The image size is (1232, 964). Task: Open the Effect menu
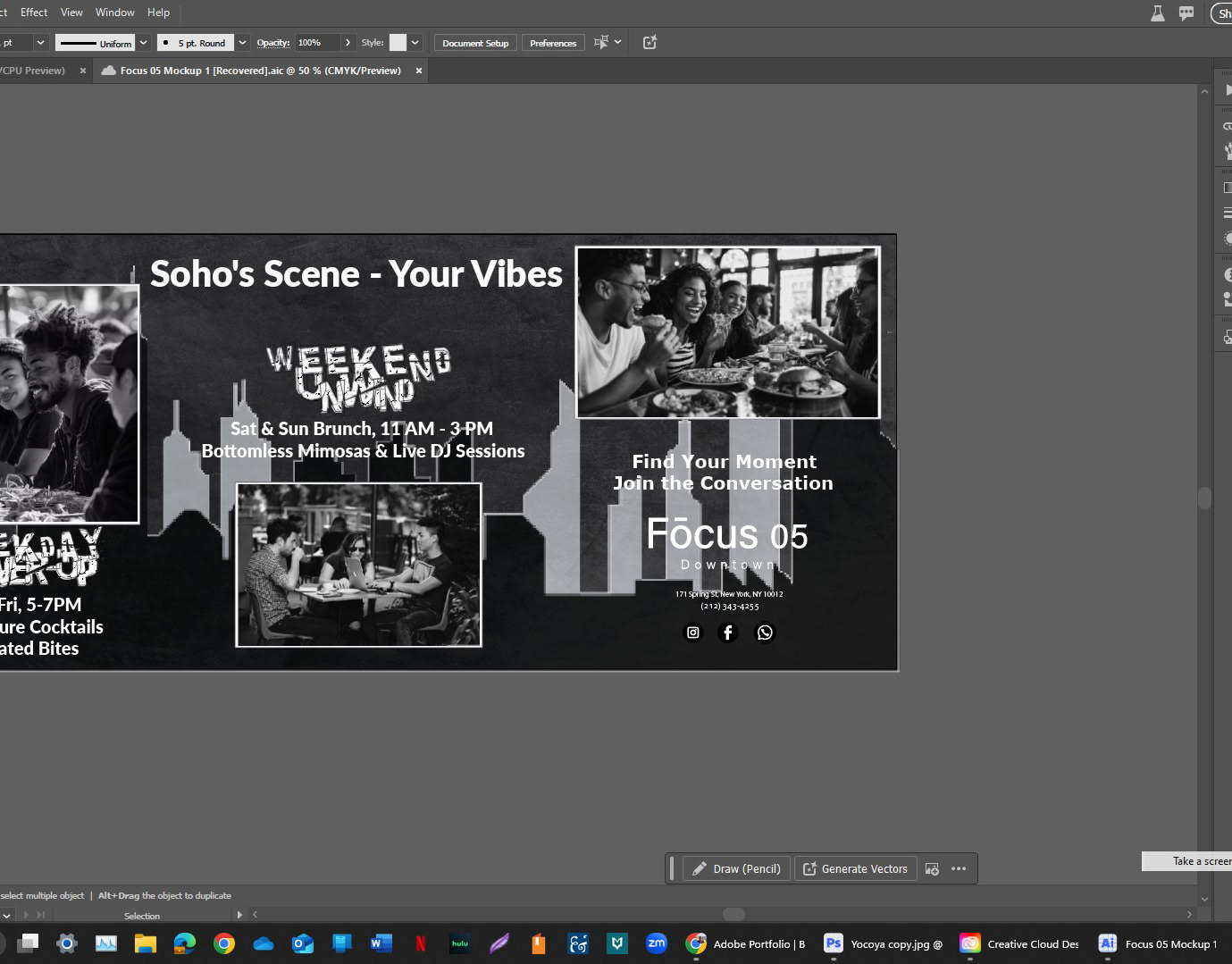[x=34, y=13]
